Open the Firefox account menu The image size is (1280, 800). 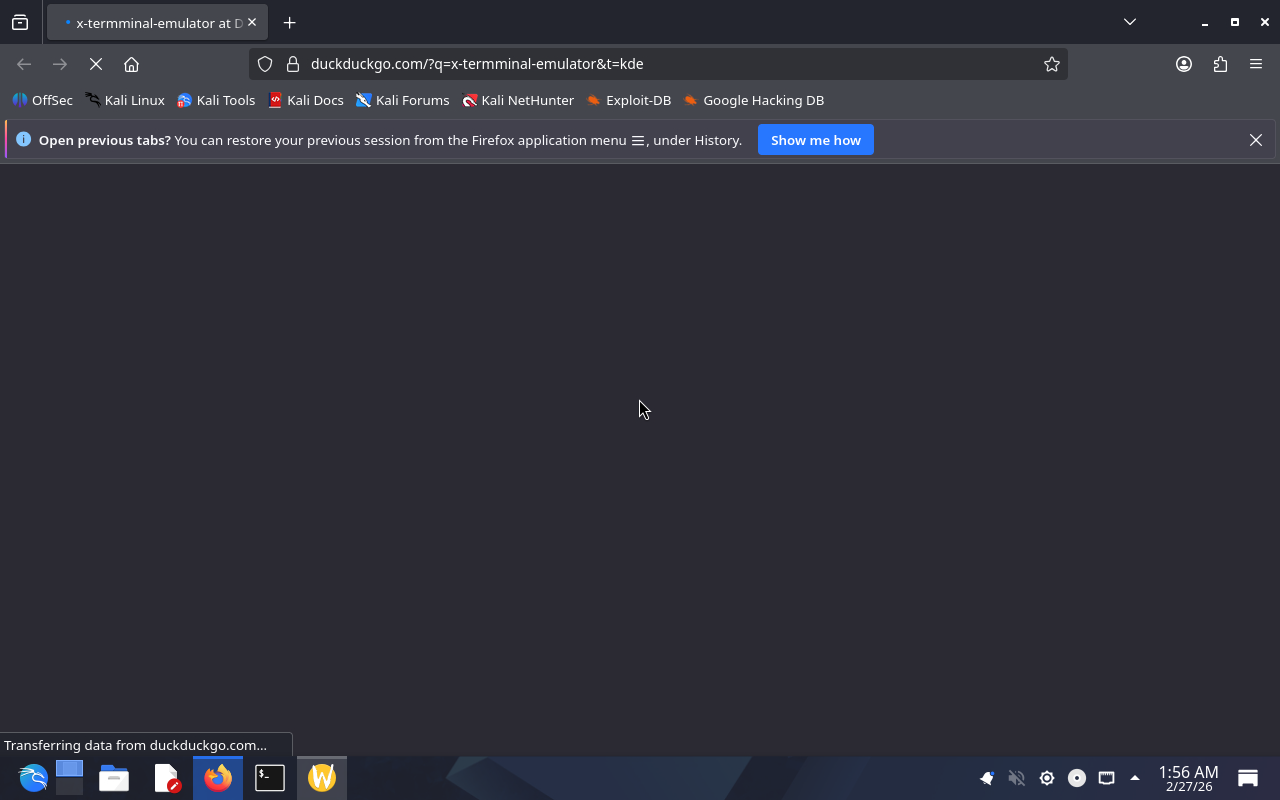click(1184, 64)
